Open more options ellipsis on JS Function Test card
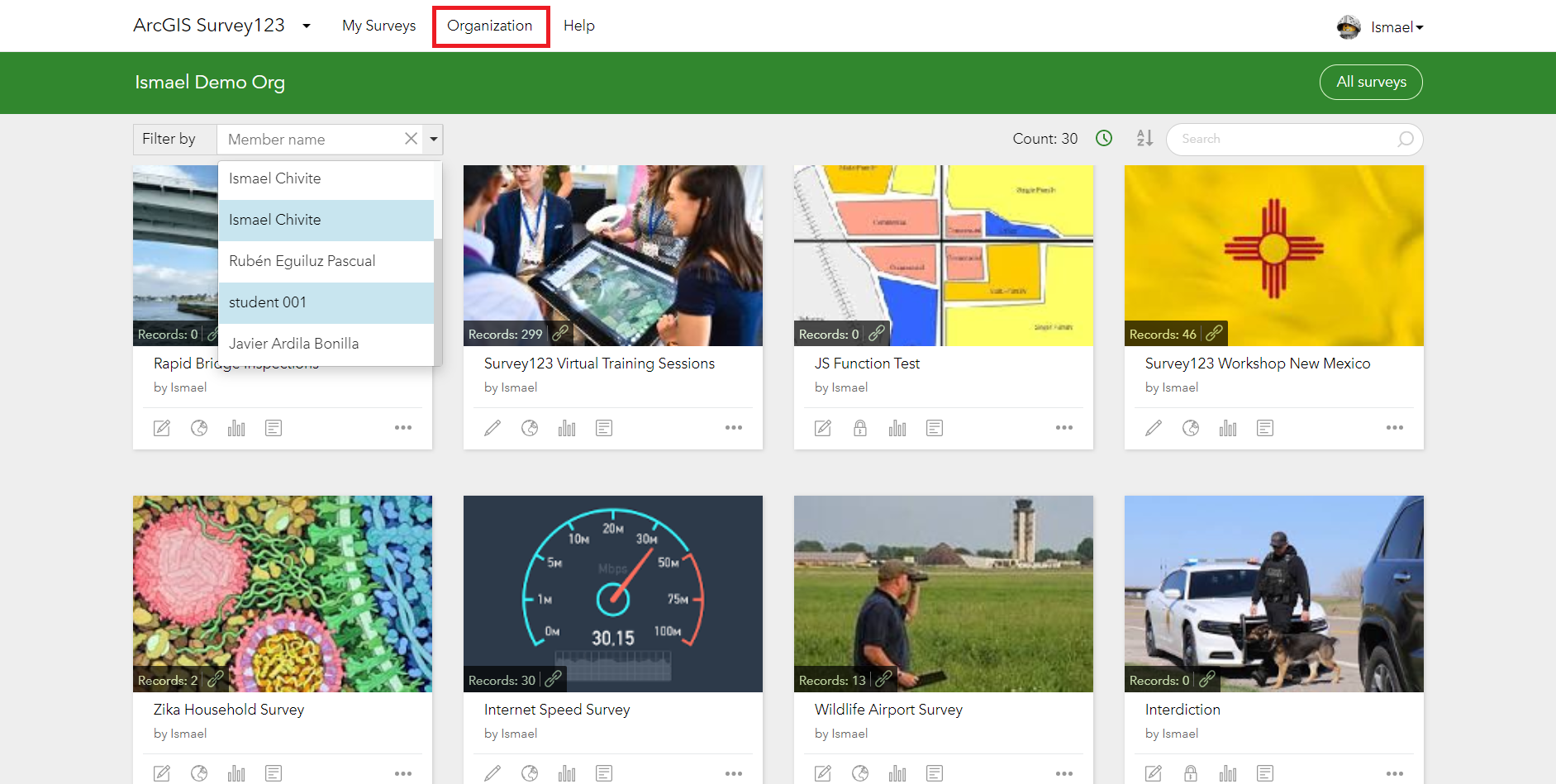 tap(1064, 428)
